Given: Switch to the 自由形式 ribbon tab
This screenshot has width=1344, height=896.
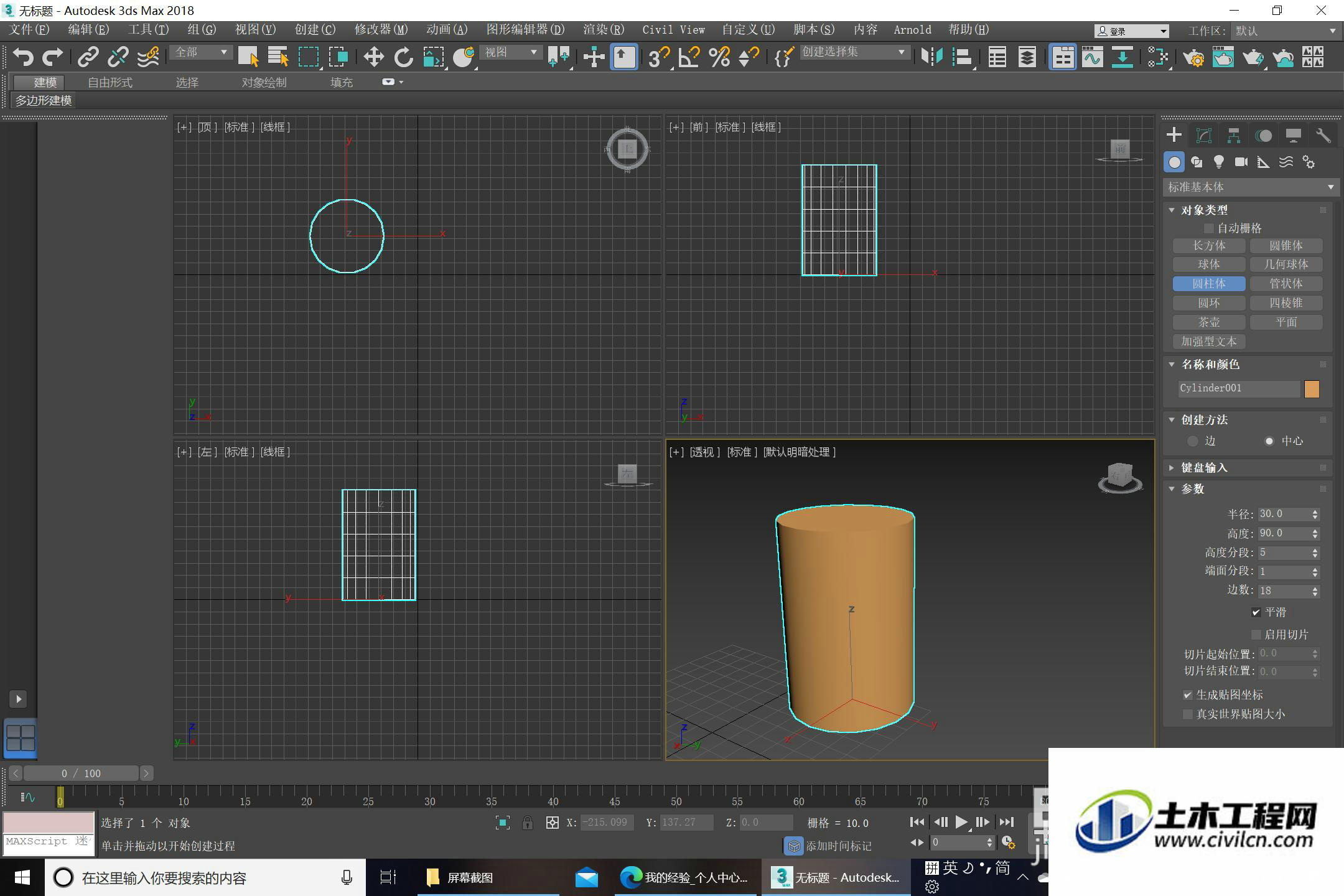Looking at the screenshot, I should [x=110, y=82].
